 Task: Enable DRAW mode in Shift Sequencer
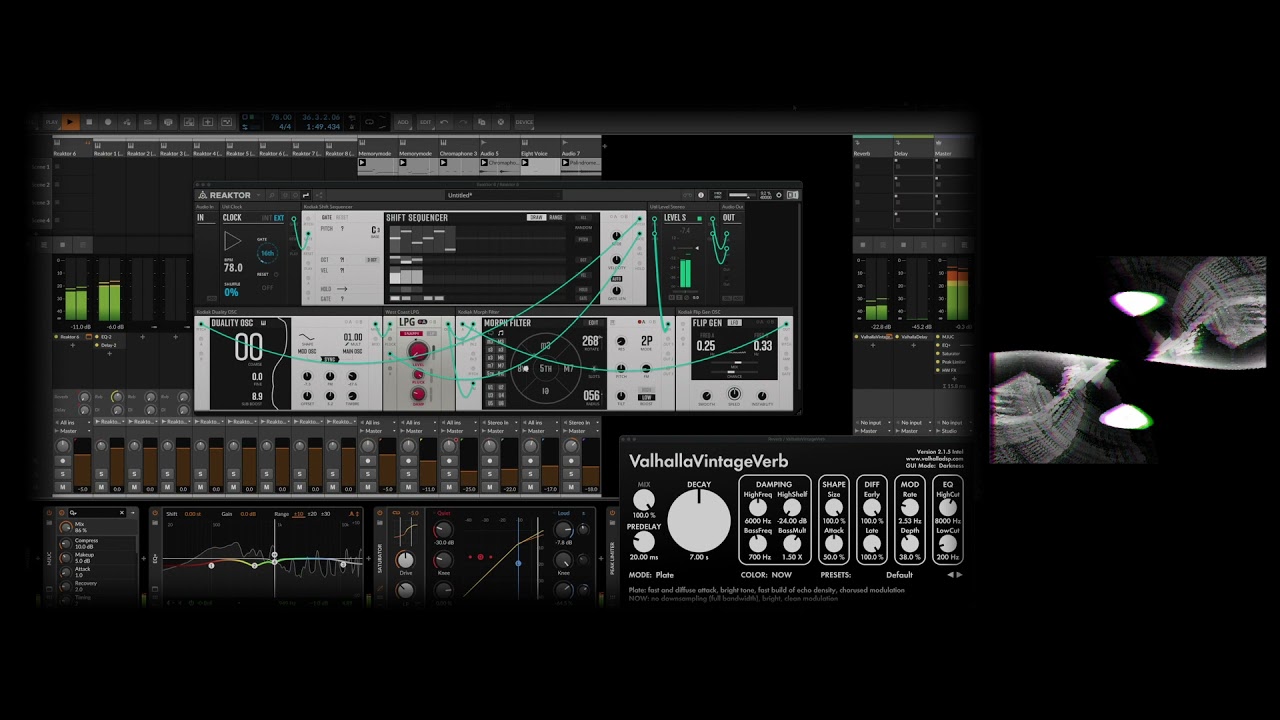pyautogui.click(x=536, y=217)
